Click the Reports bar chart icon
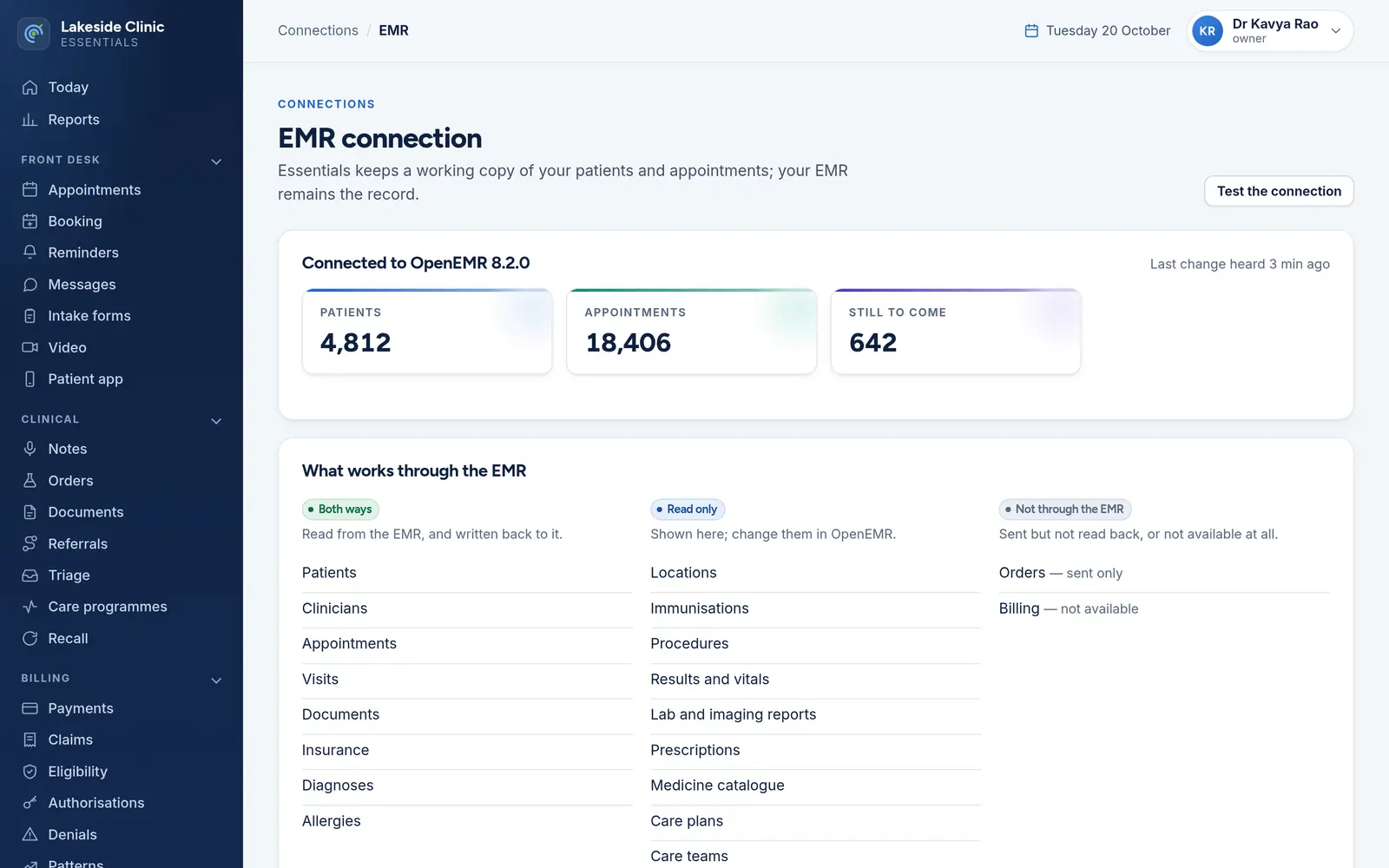This screenshot has height=868, width=1389. 30,120
